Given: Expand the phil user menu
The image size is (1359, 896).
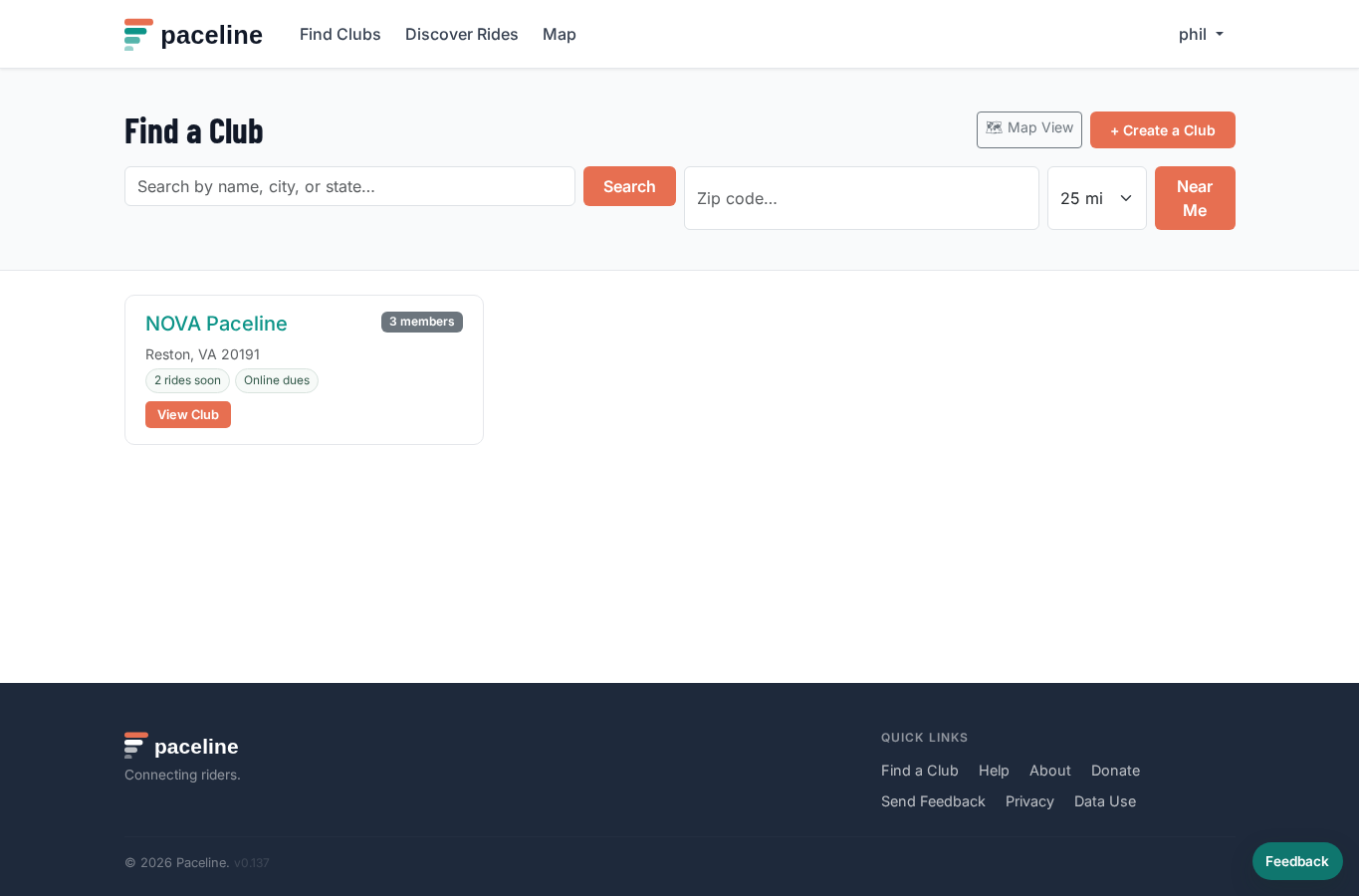Looking at the screenshot, I should click(x=1201, y=34).
